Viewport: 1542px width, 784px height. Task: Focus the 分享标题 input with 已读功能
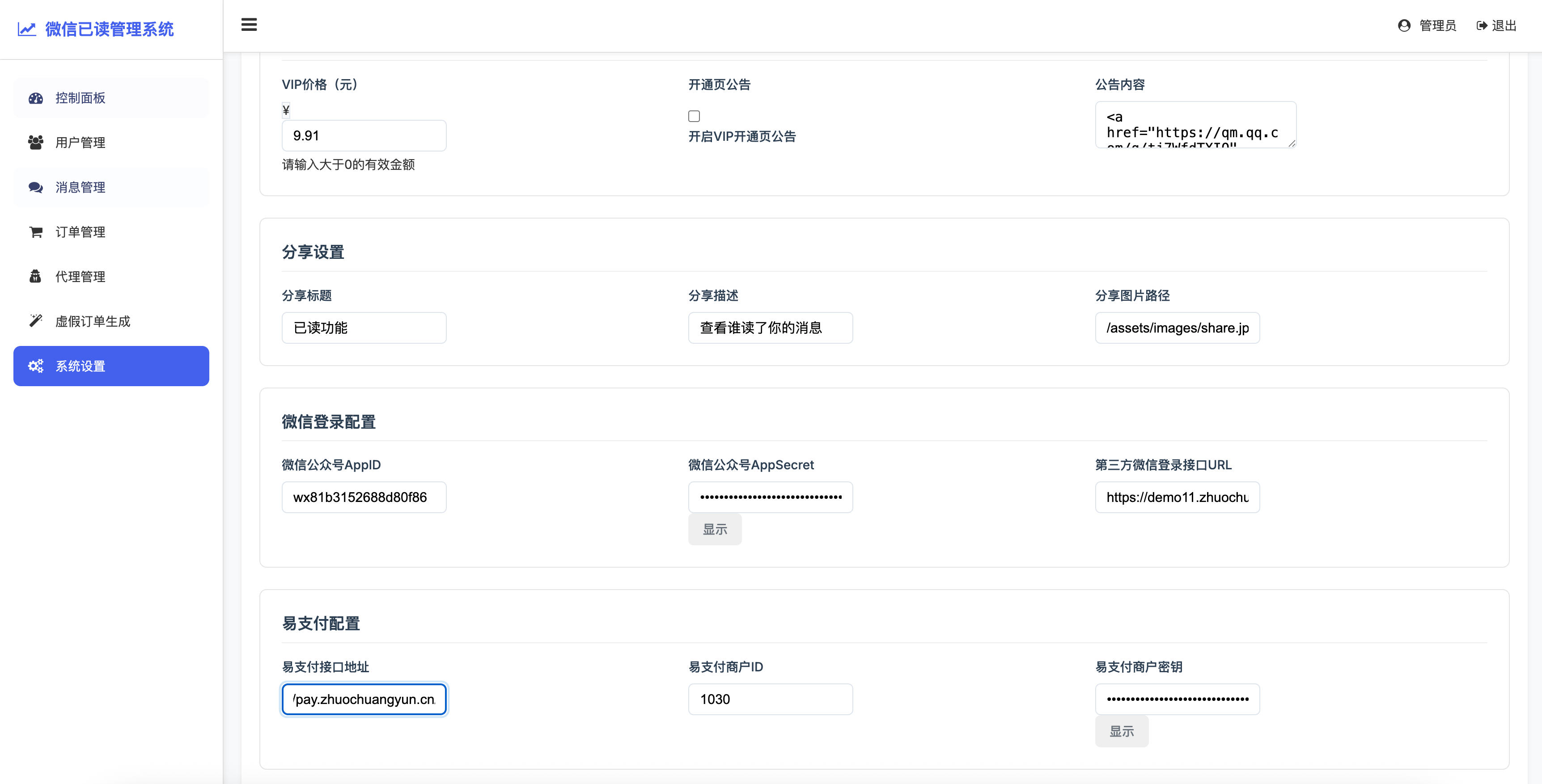click(364, 328)
